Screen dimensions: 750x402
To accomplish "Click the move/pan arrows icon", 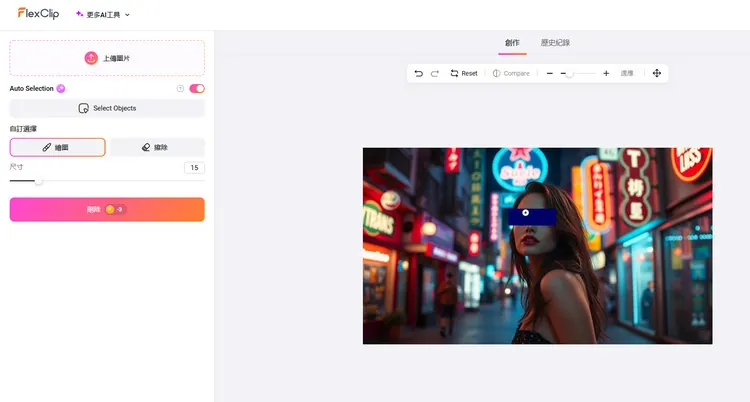I will [657, 73].
